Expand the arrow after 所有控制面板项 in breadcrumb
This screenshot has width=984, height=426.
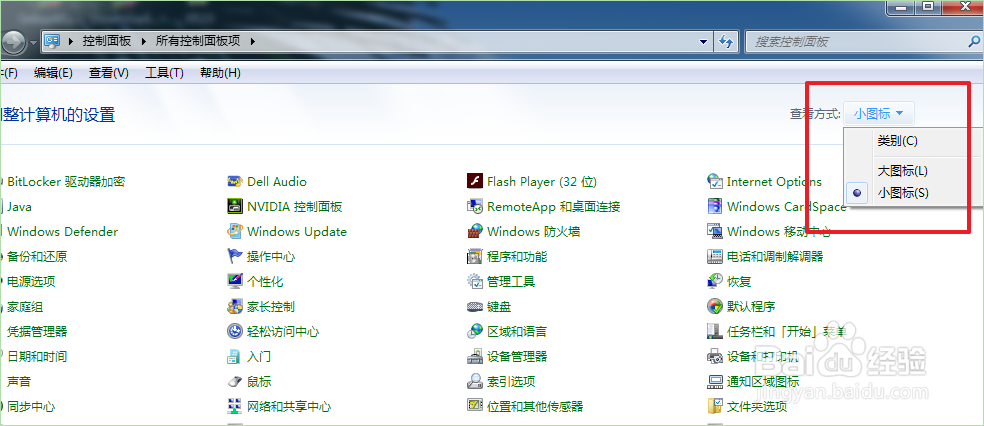coord(253,41)
